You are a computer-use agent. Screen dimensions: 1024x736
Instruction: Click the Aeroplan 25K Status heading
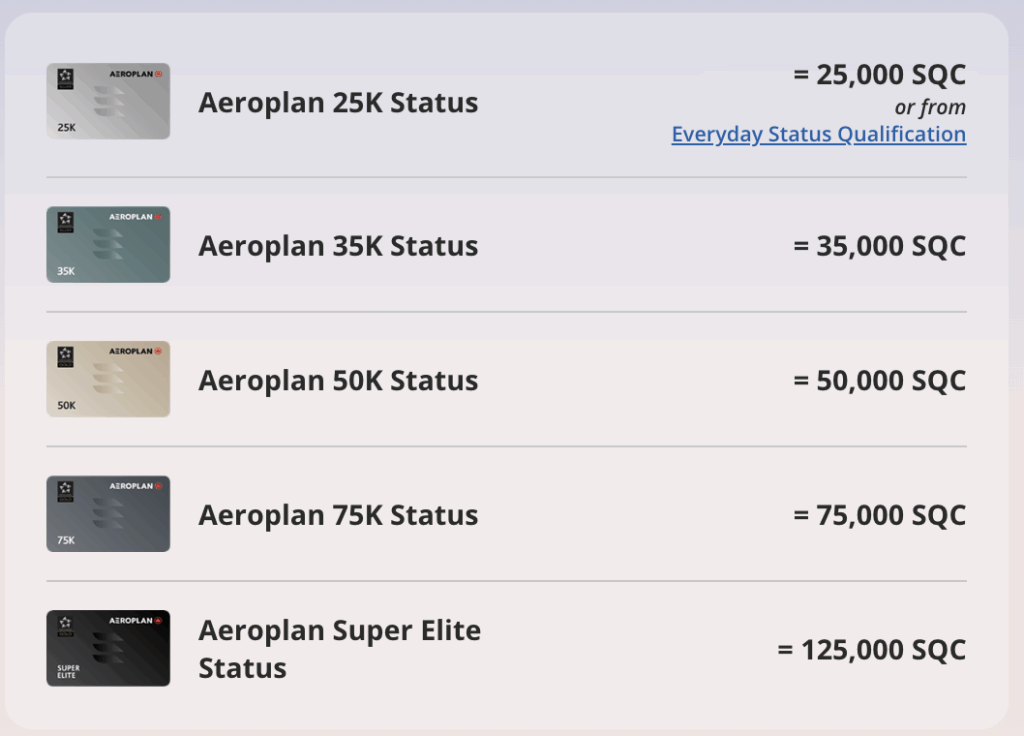(x=338, y=101)
